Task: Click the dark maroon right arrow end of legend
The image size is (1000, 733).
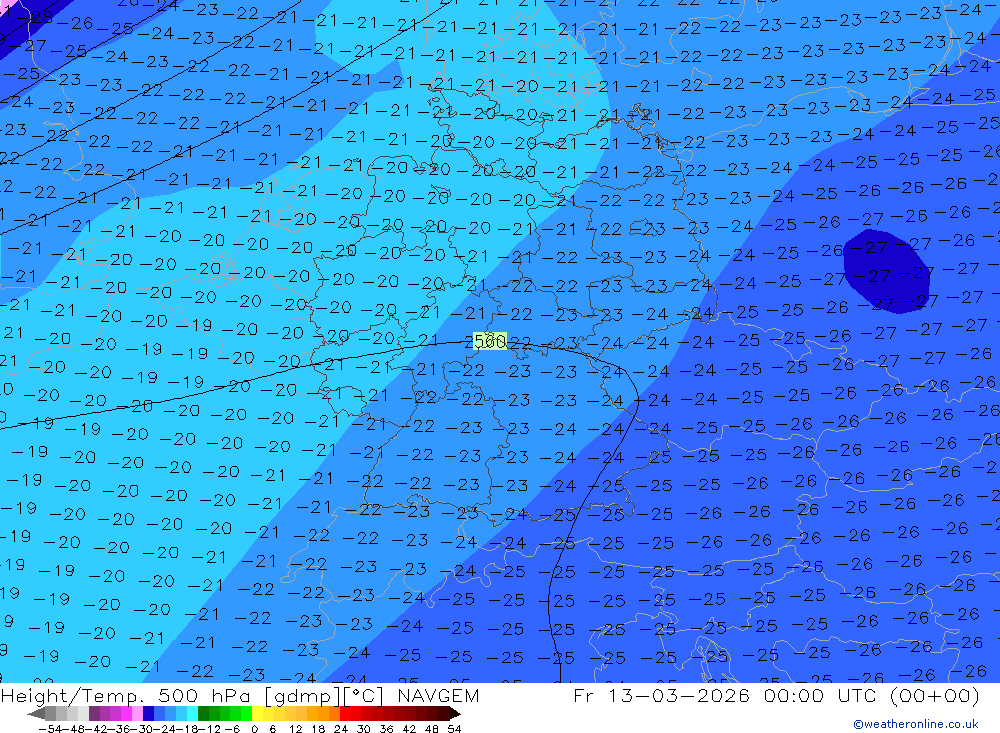Action: pyautogui.click(x=454, y=714)
